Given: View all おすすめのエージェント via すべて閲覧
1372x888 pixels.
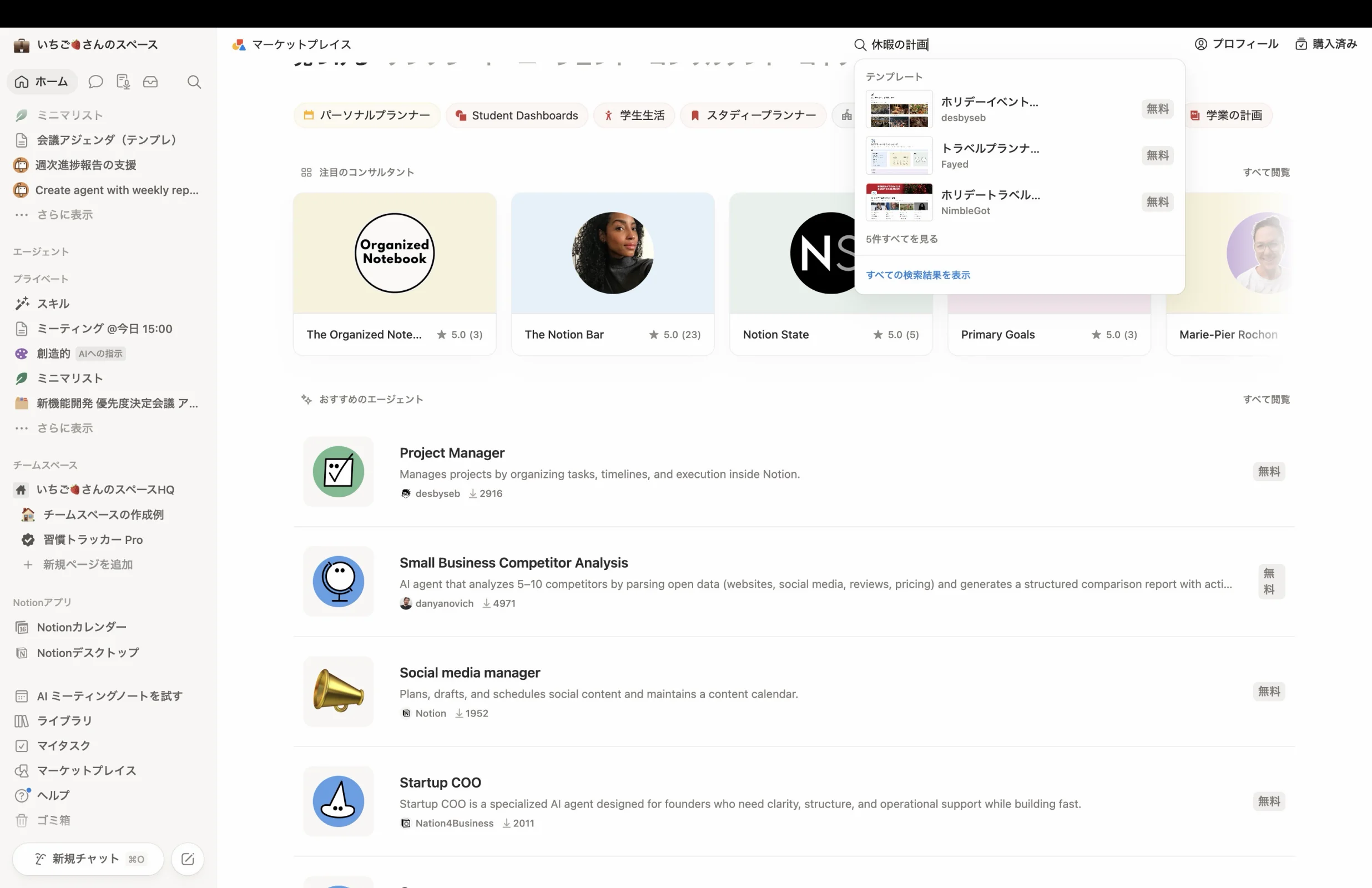Looking at the screenshot, I should 1266,400.
